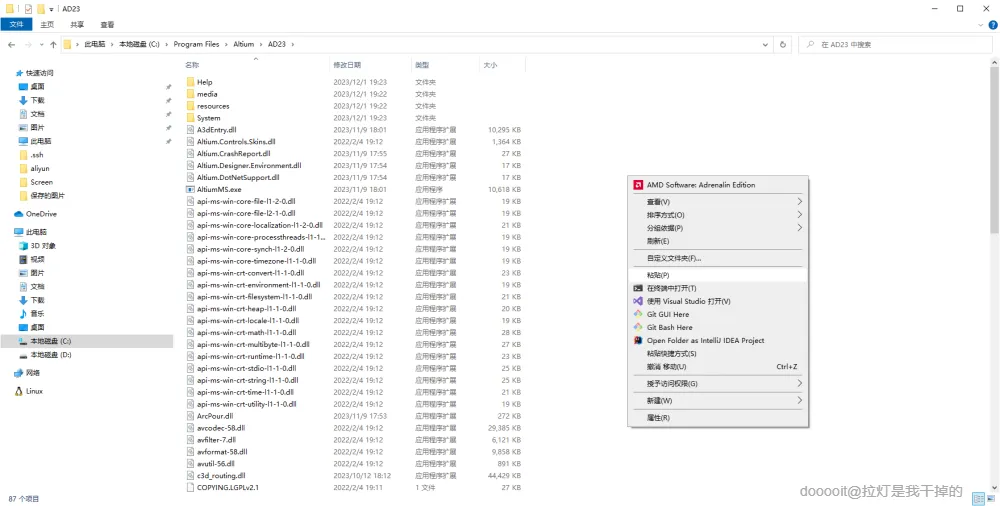Expand the 查看(V) submenu
This screenshot has height=506, width=1000.
[x=718, y=202]
